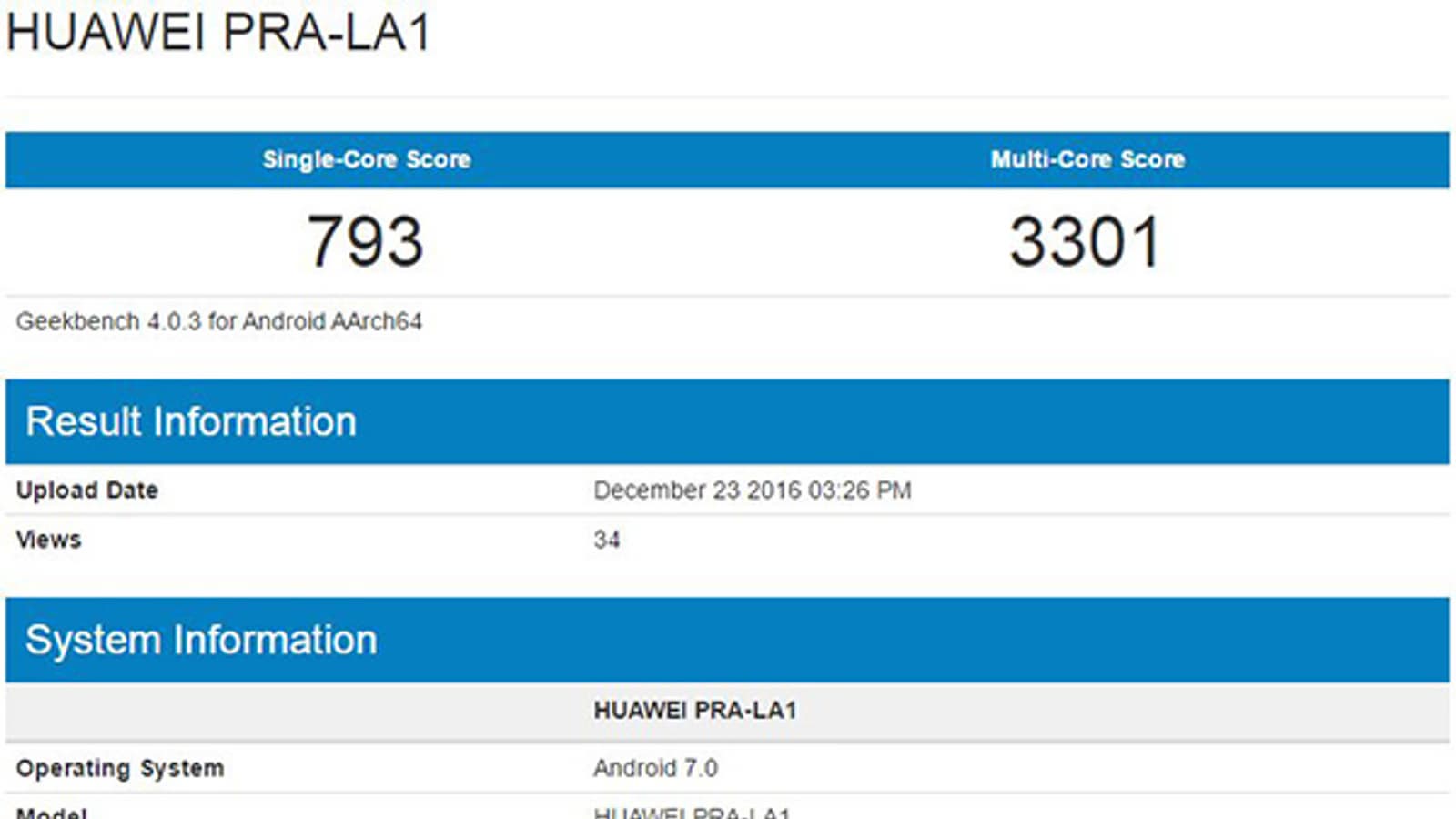Screen dimensions: 1456x819
Task: Click the view count value 34
Action: click(607, 540)
